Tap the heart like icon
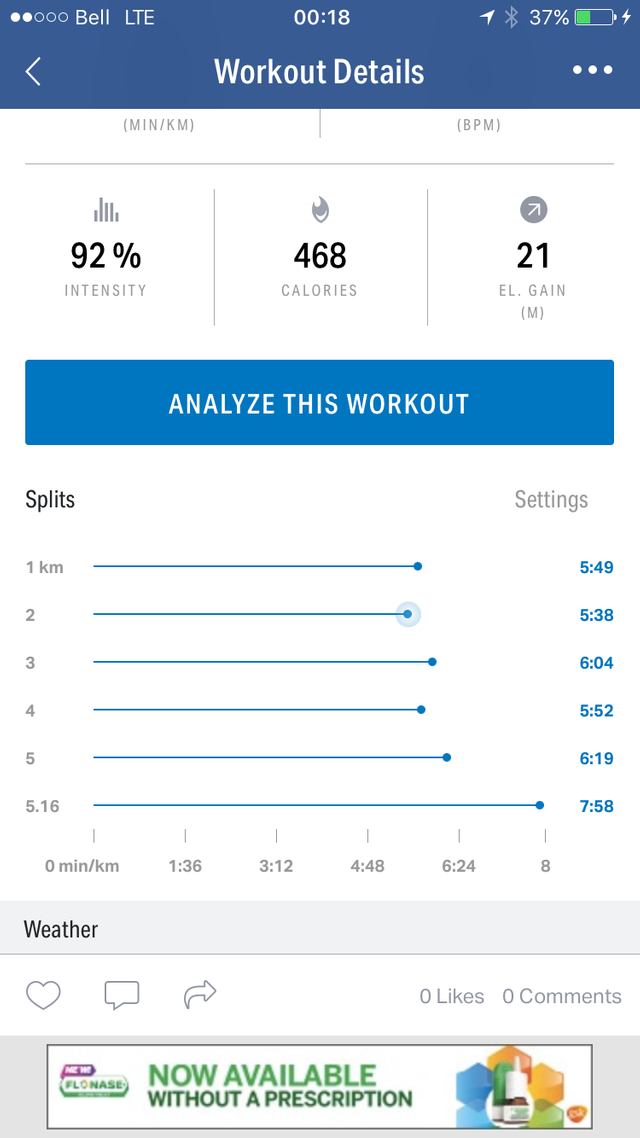Screen dimensions: 640x1138 click(x=43, y=995)
